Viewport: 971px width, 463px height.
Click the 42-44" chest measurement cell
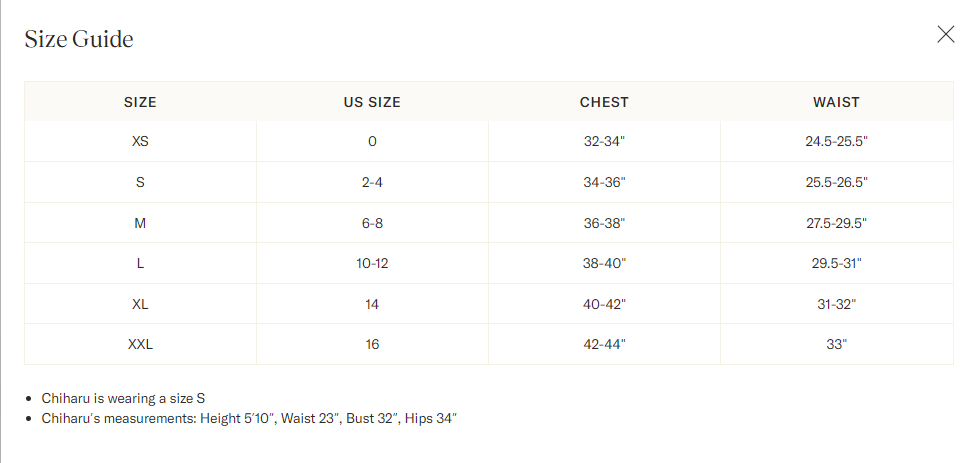coord(604,344)
